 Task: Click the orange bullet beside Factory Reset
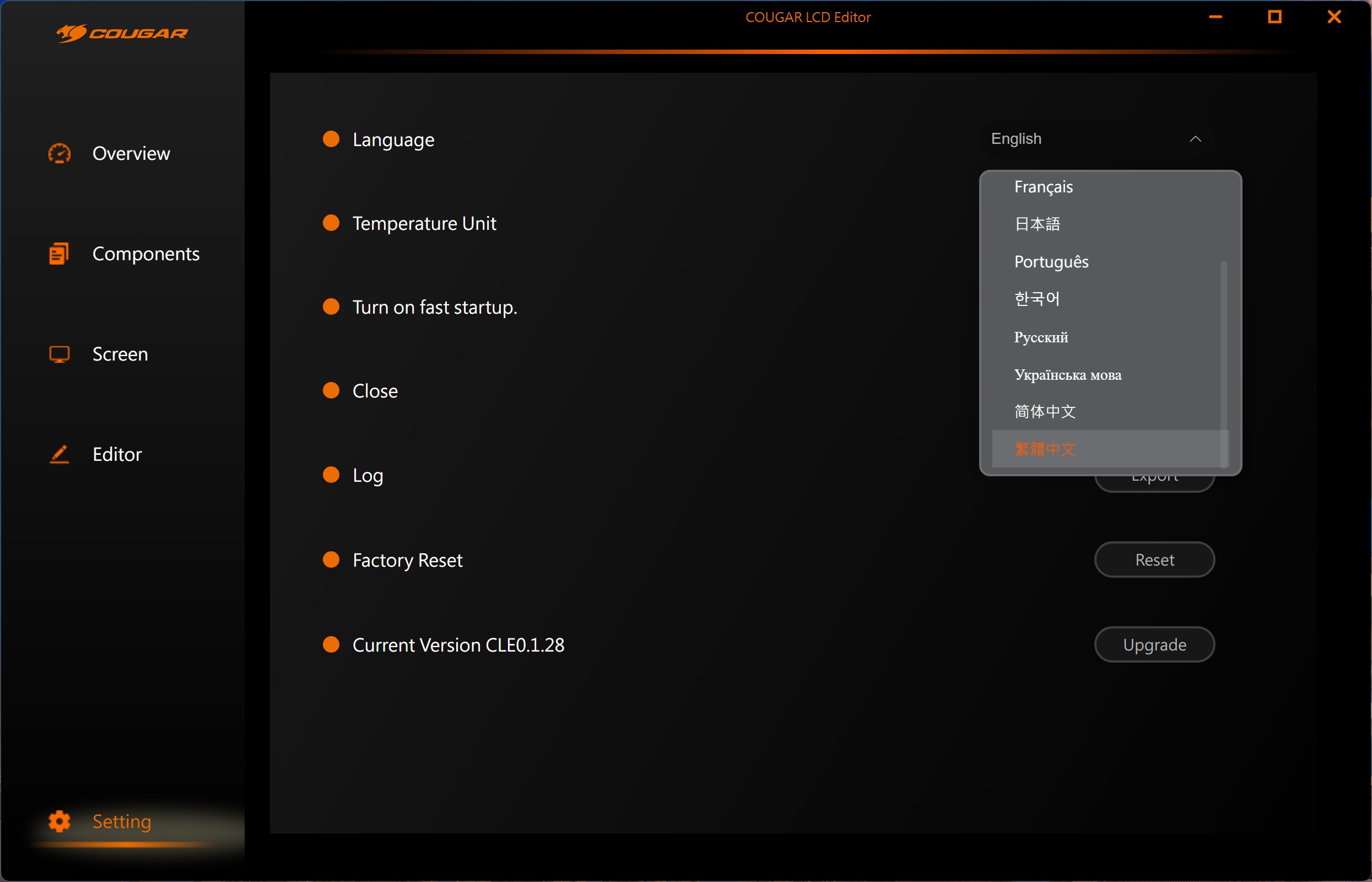click(x=331, y=560)
